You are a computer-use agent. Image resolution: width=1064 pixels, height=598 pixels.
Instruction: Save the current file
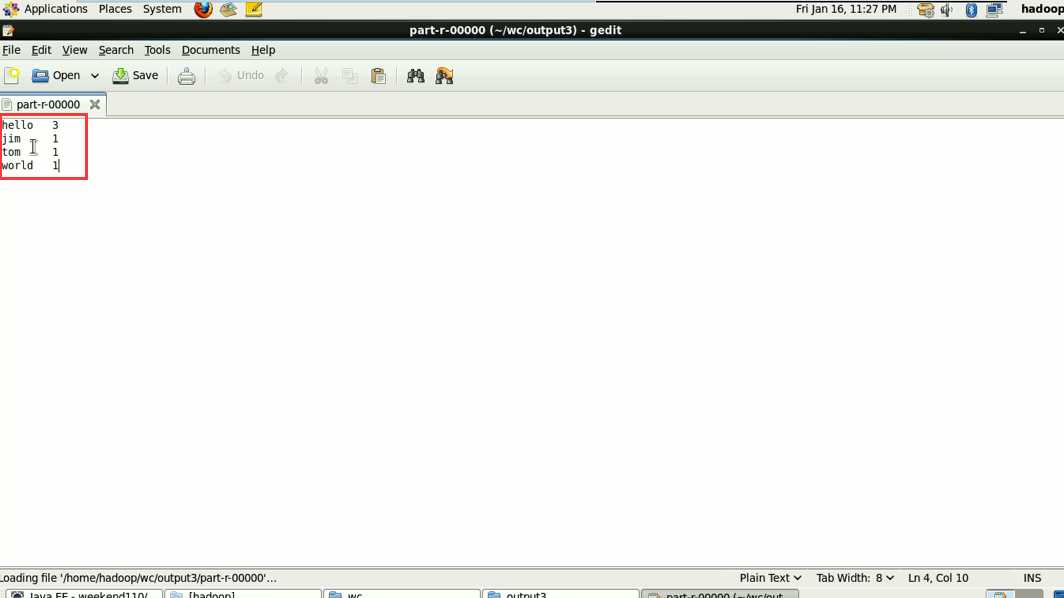tap(136, 75)
